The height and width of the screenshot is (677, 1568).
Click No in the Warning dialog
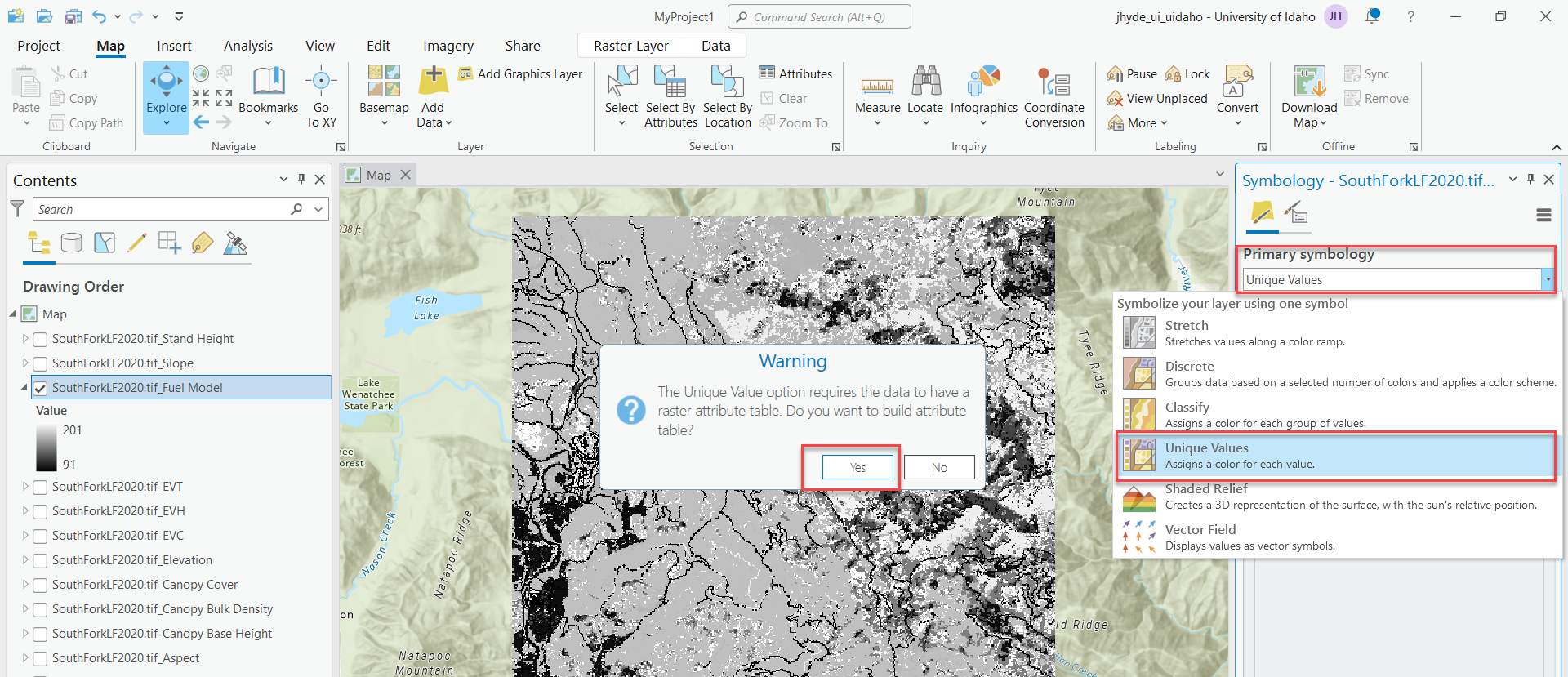point(939,467)
